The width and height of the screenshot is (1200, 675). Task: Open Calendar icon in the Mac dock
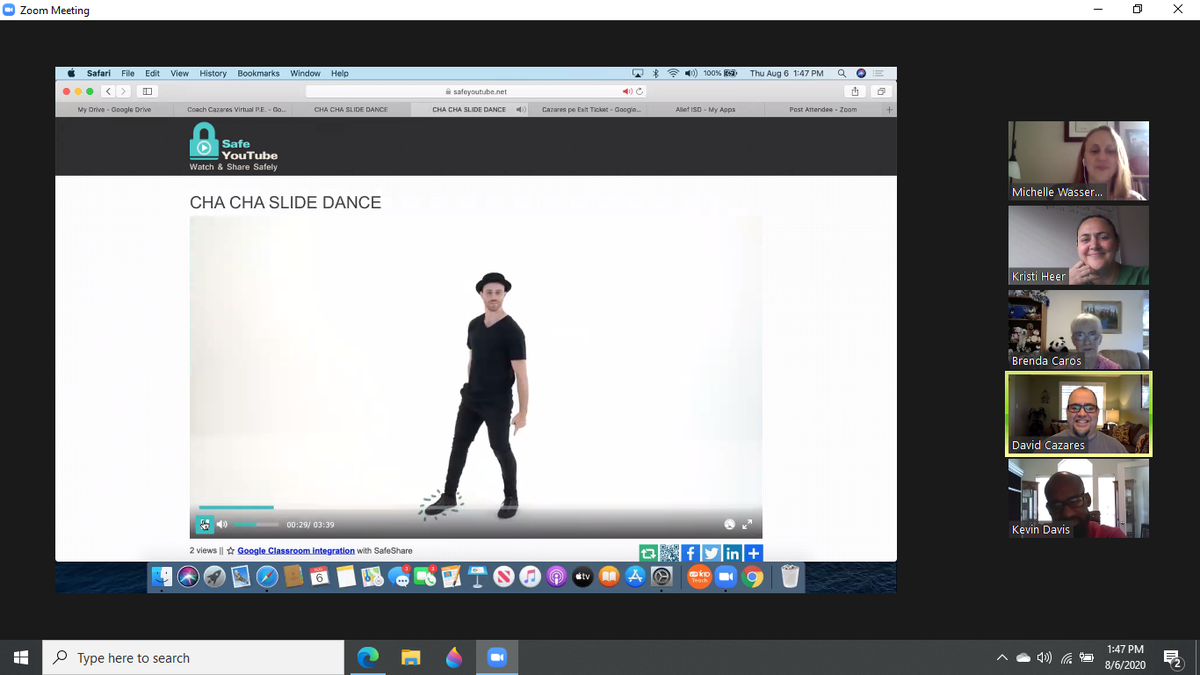point(319,576)
